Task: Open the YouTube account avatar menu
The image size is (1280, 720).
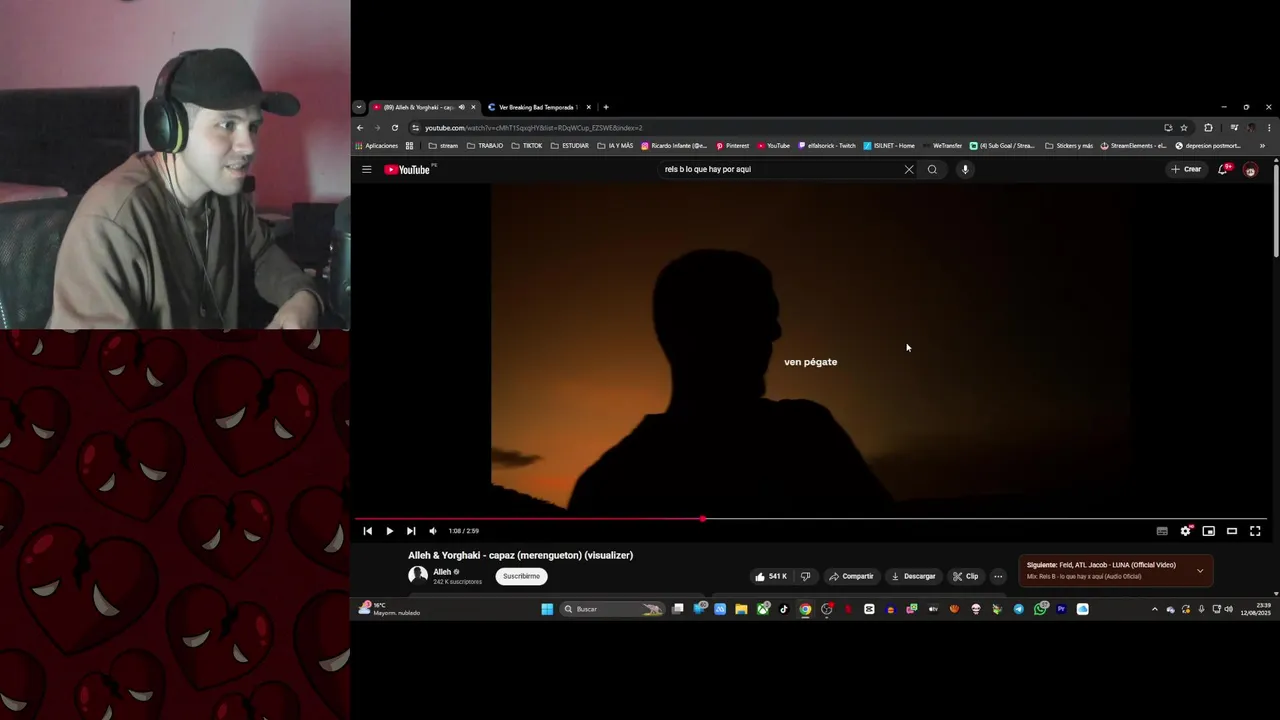Action: pyautogui.click(x=1250, y=169)
